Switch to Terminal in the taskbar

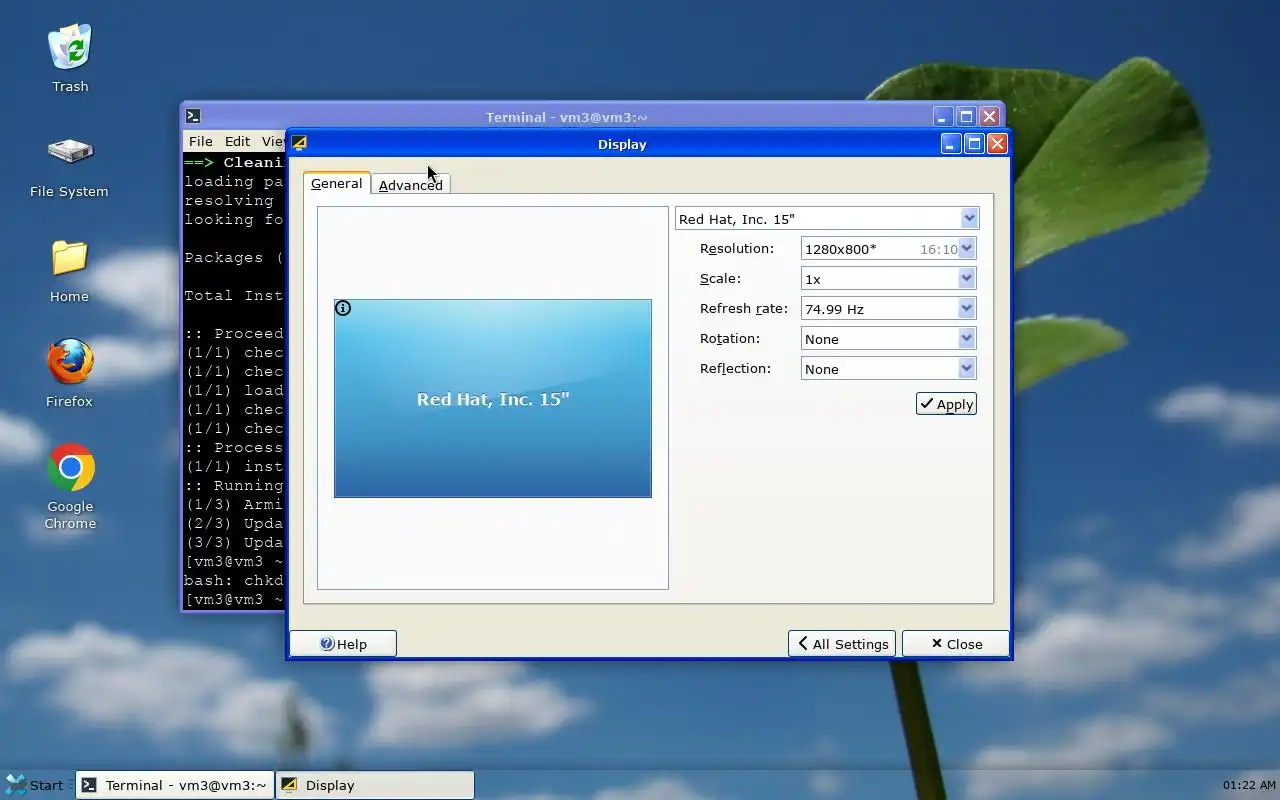point(174,785)
